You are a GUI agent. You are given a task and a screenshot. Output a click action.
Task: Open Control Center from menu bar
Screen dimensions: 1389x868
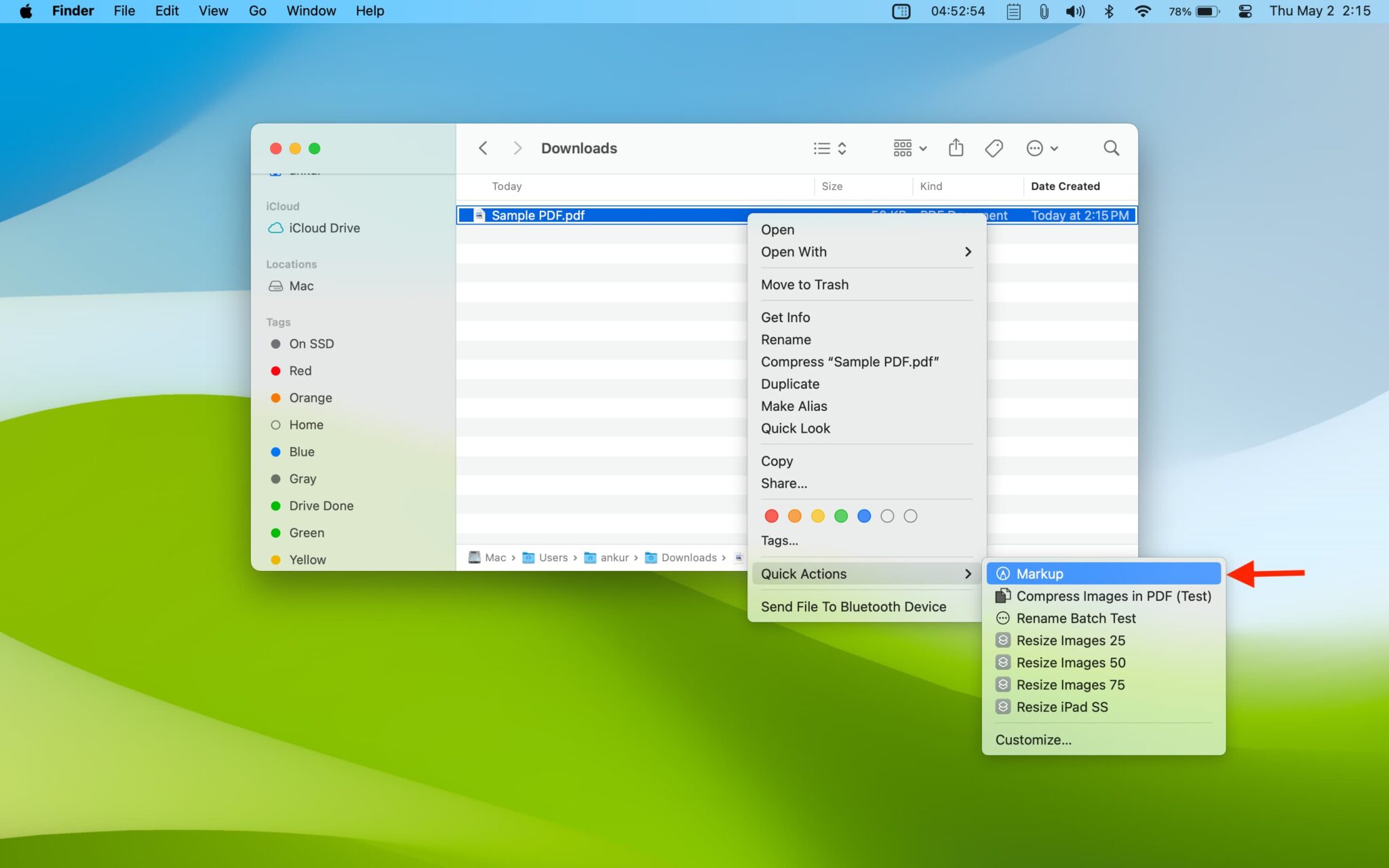coord(1245,11)
